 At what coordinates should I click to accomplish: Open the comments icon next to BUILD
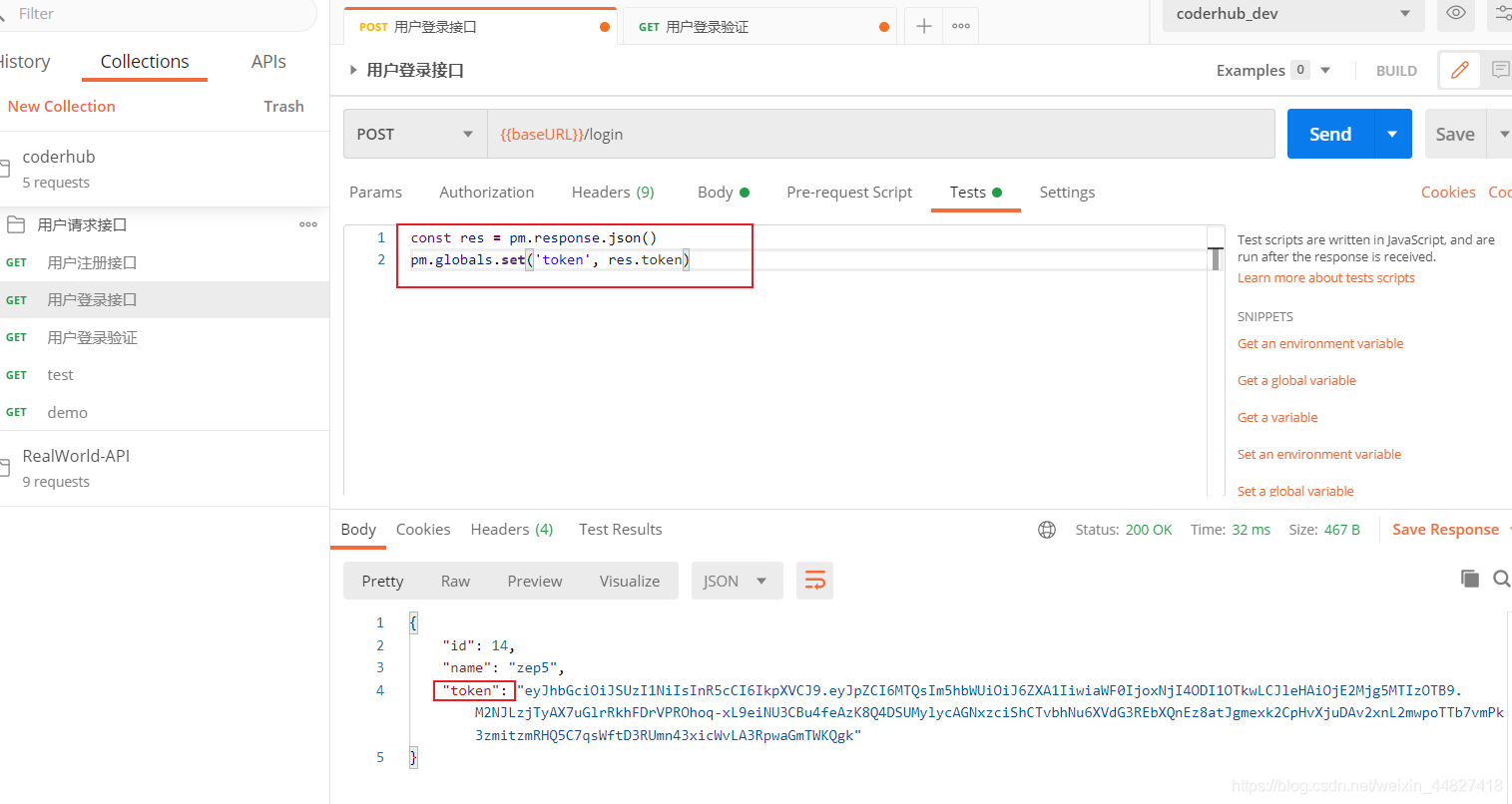click(x=1500, y=70)
